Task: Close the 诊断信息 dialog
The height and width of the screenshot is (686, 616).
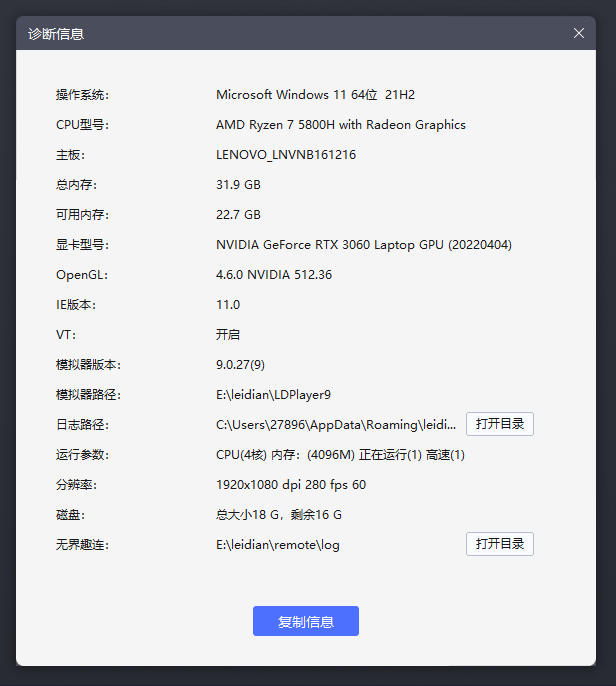Action: pyautogui.click(x=578, y=33)
